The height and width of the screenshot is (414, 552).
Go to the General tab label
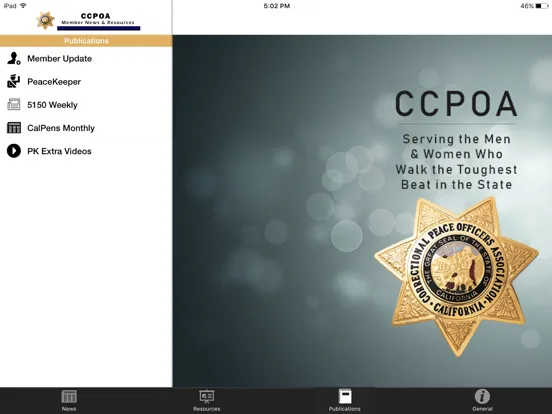[482, 409]
